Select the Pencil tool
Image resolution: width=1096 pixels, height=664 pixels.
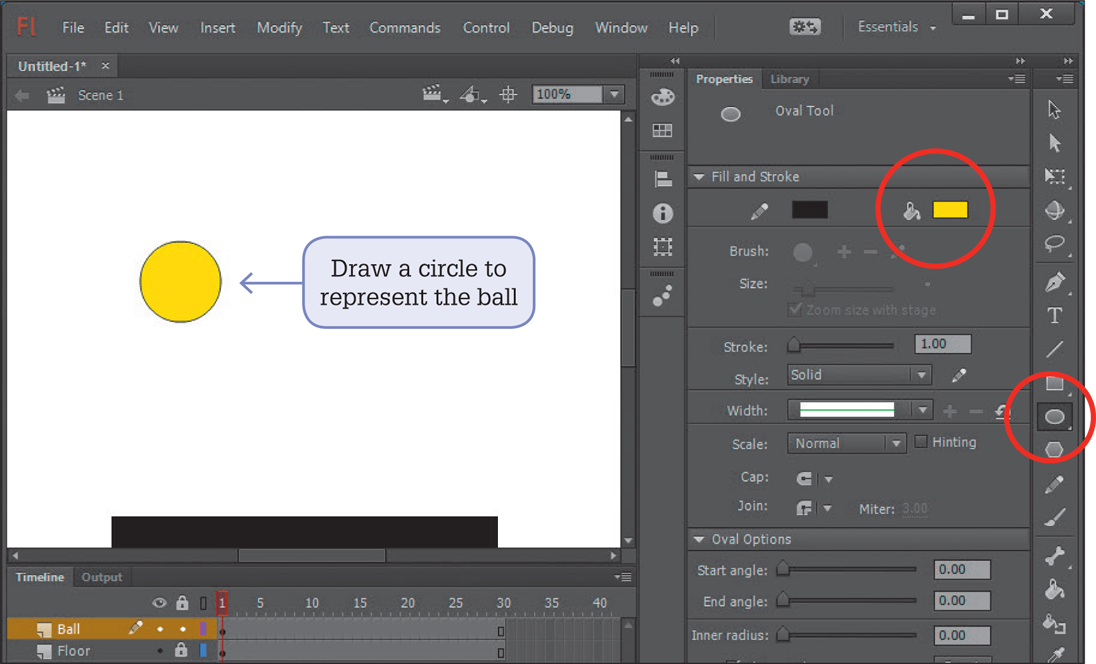click(x=1054, y=484)
